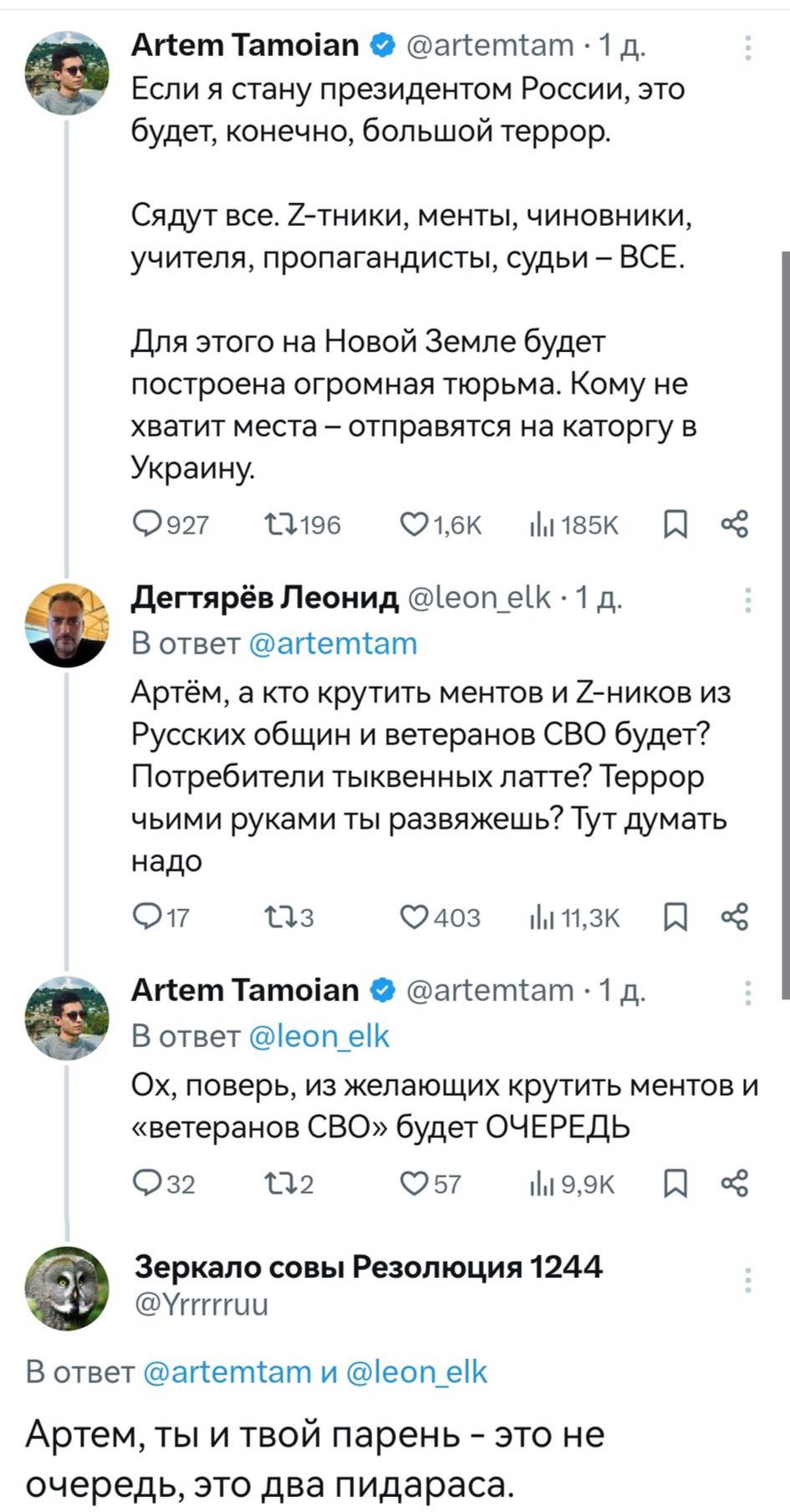
Task: Like Дегтярёв Леонид's reply with 403 likes
Action: click(413, 917)
